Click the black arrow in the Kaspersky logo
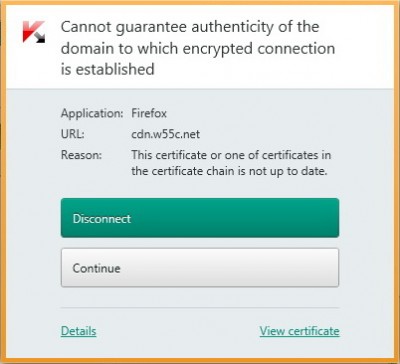Screen dimensions: 400x364 point(40,38)
